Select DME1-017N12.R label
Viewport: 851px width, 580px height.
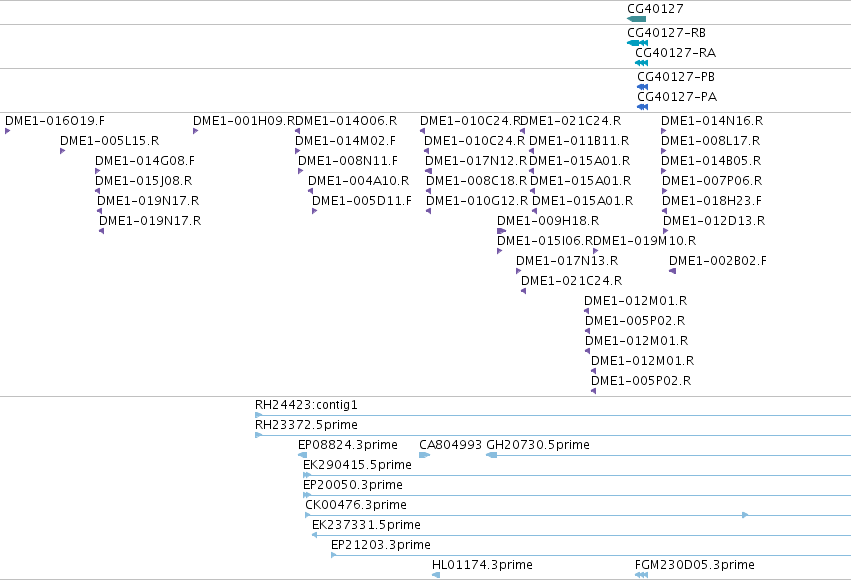click(x=476, y=161)
